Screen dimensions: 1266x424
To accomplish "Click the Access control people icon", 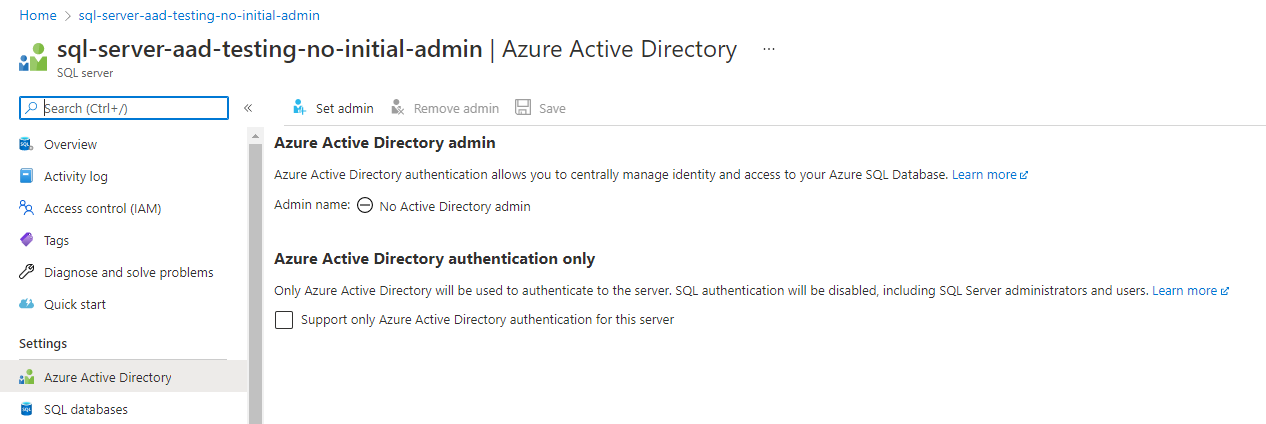I will (27, 209).
